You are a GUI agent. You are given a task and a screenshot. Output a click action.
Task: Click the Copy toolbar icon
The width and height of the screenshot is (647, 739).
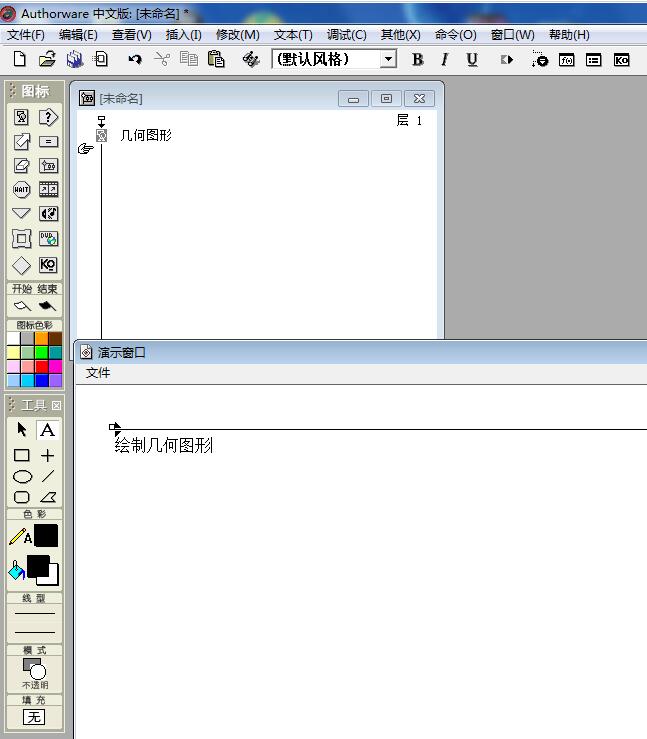(189, 59)
